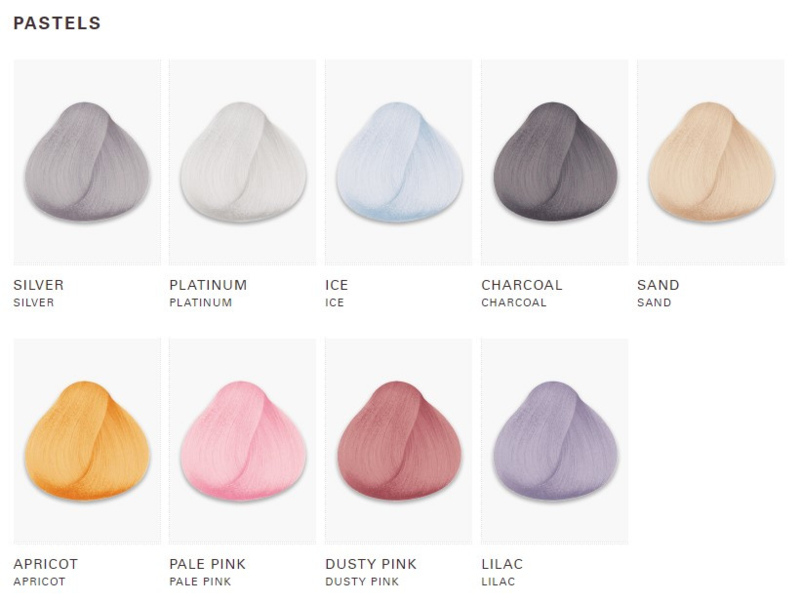Viewport: 800px width, 602px height.
Task: Open the SILVER product title link
Action: point(39,285)
